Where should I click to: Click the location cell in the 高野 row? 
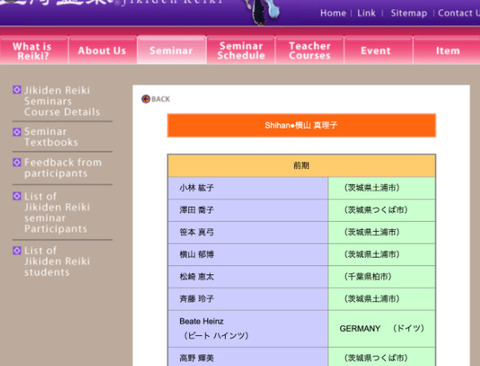[x=382, y=357]
